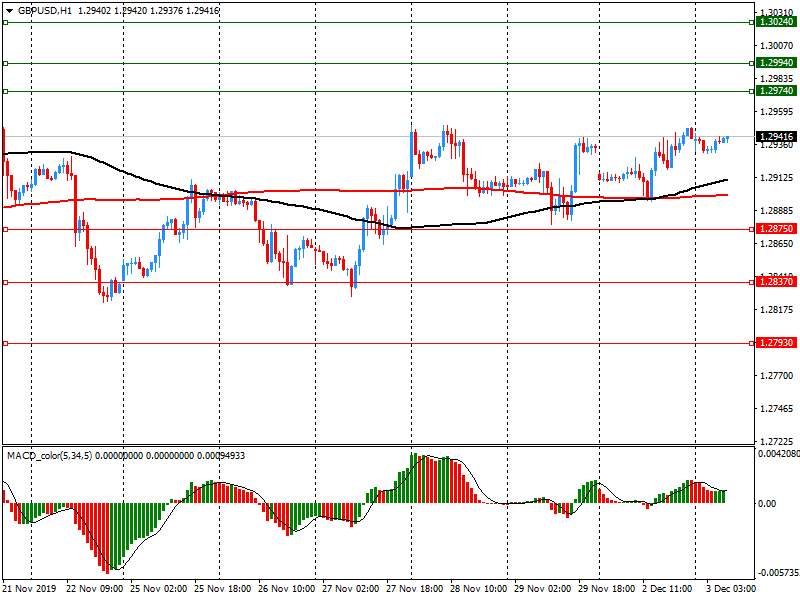Select the red 1.28750 price level label
The image size is (800, 600).
click(776, 230)
